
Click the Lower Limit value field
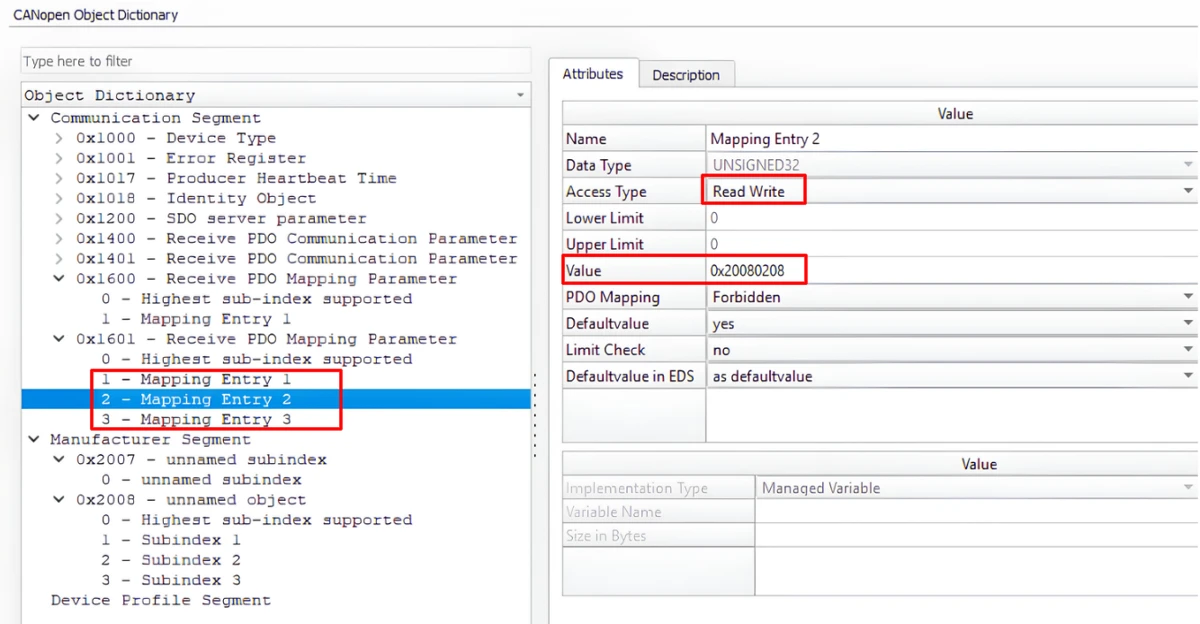coord(952,218)
